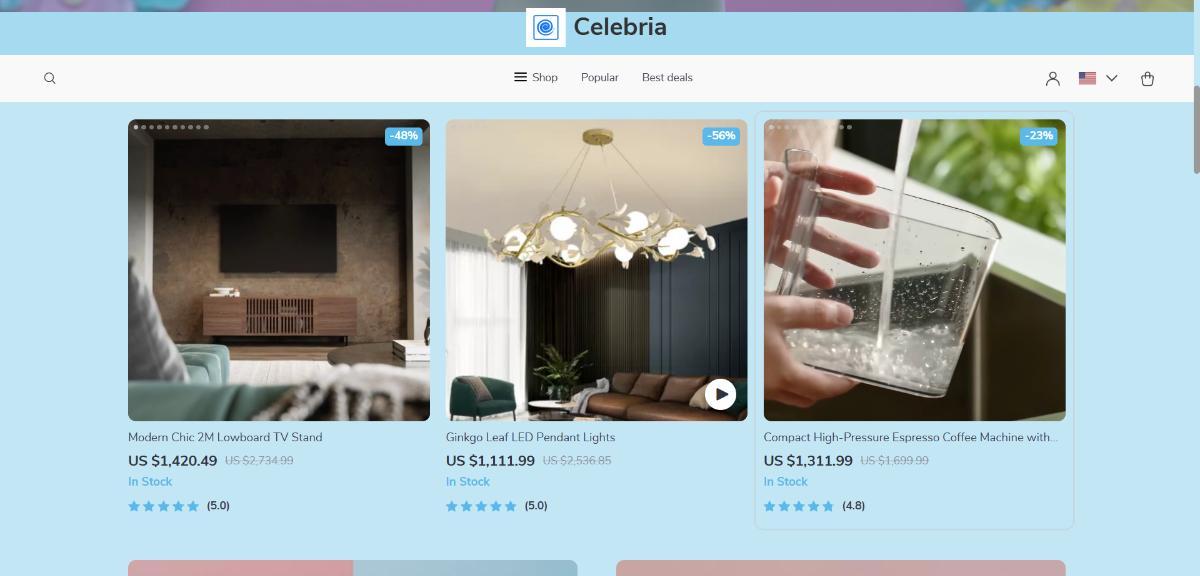
Task: Click the US flag icon
Action: coord(1087,78)
